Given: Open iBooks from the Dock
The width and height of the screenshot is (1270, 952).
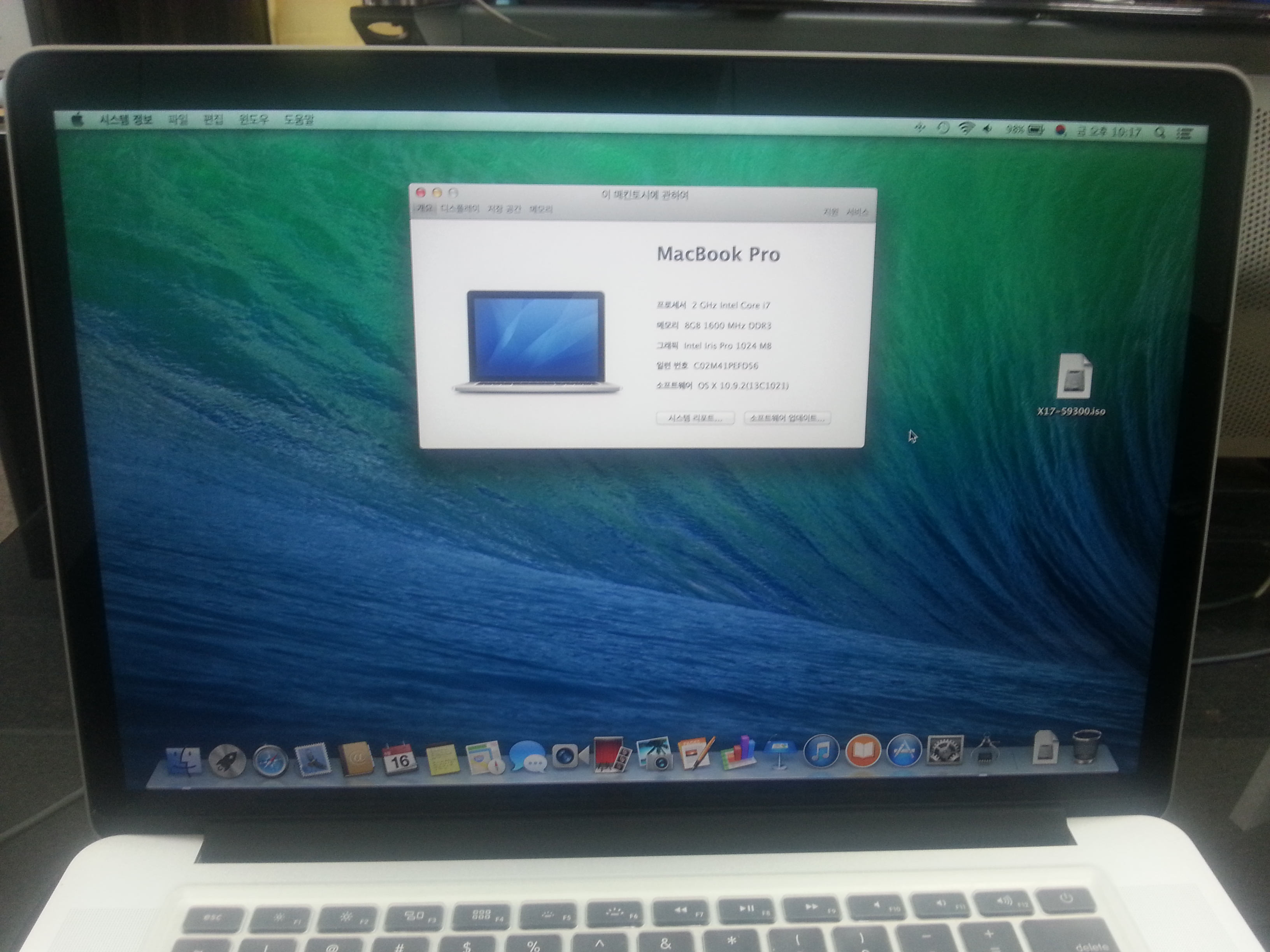Looking at the screenshot, I should 863,751.
